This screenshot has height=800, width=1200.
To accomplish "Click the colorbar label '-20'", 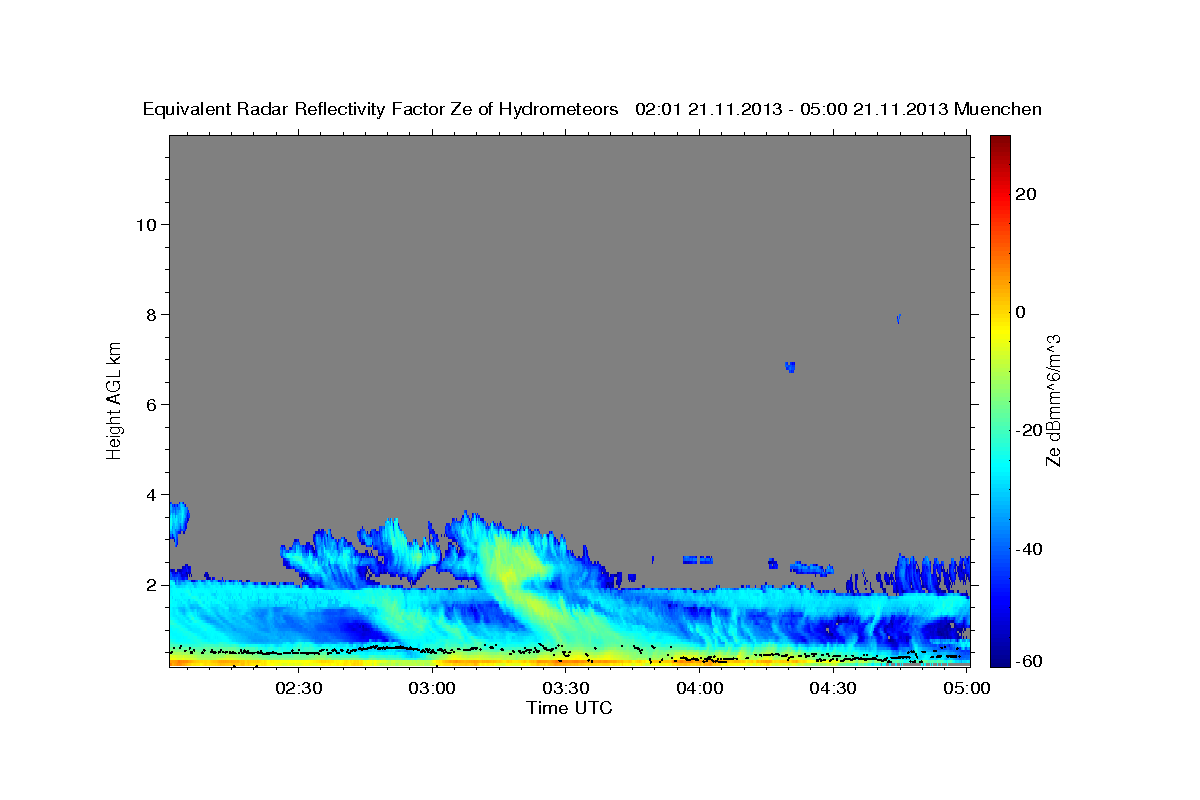I will (x=1029, y=430).
